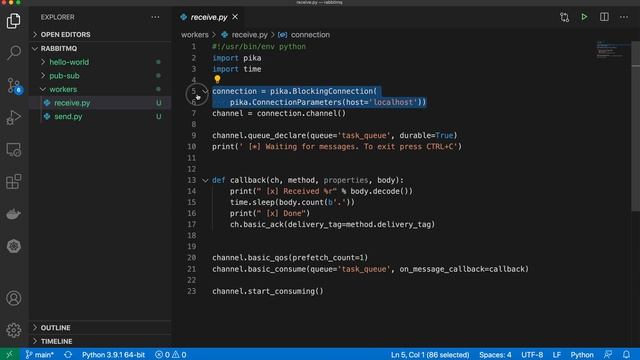Show code actions via the lightbulb

pyautogui.click(x=217, y=79)
